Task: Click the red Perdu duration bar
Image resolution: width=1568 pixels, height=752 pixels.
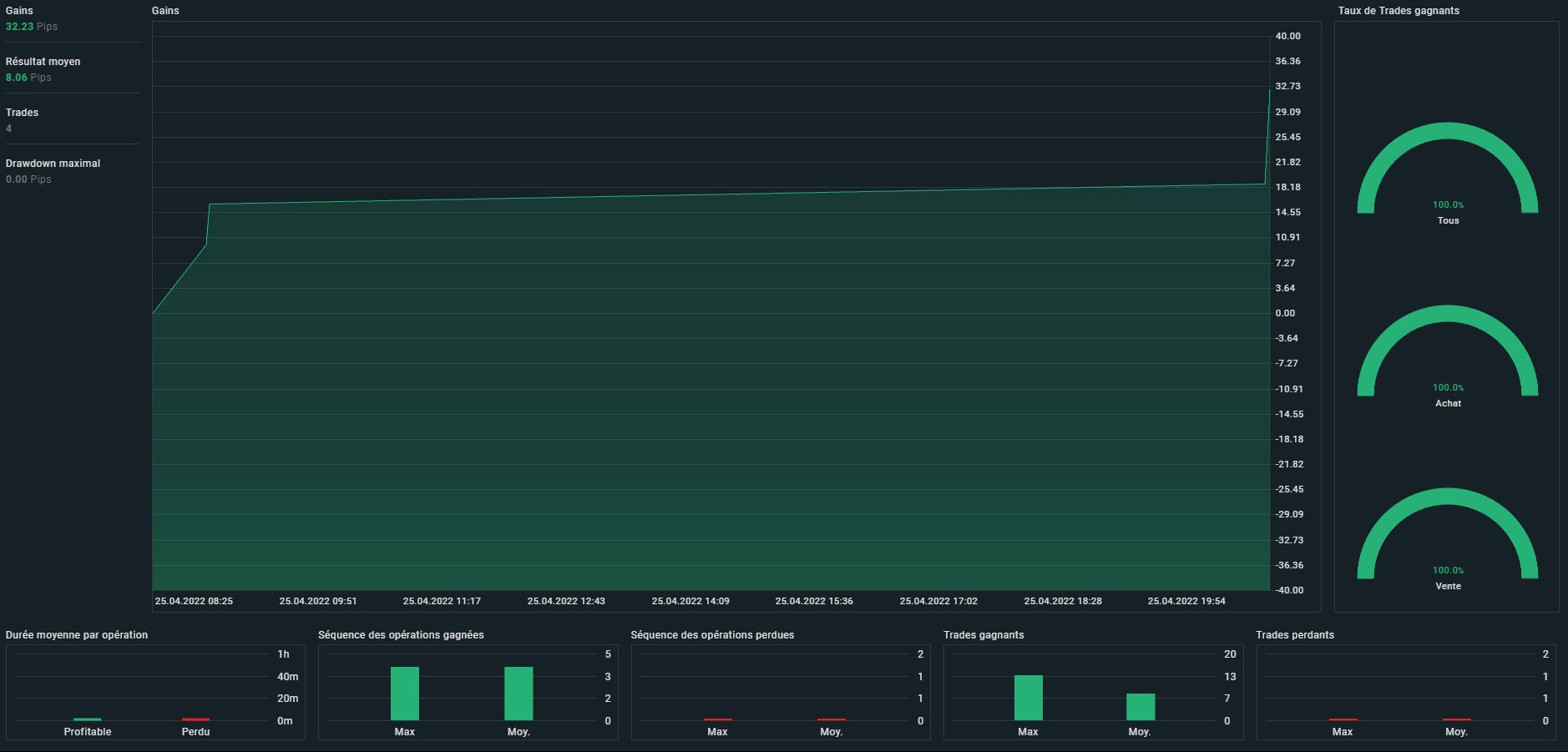Action: pos(195,719)
